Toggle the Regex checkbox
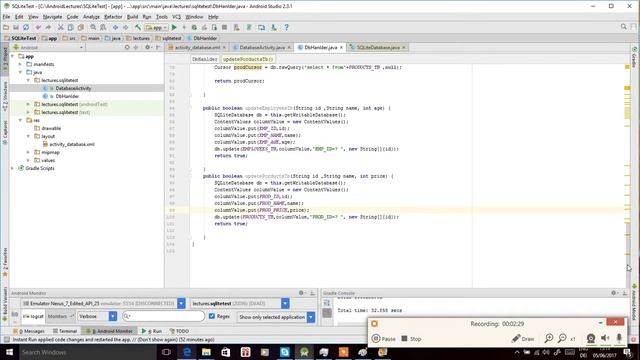The image size is (640, 360). [x=211, y=316]
